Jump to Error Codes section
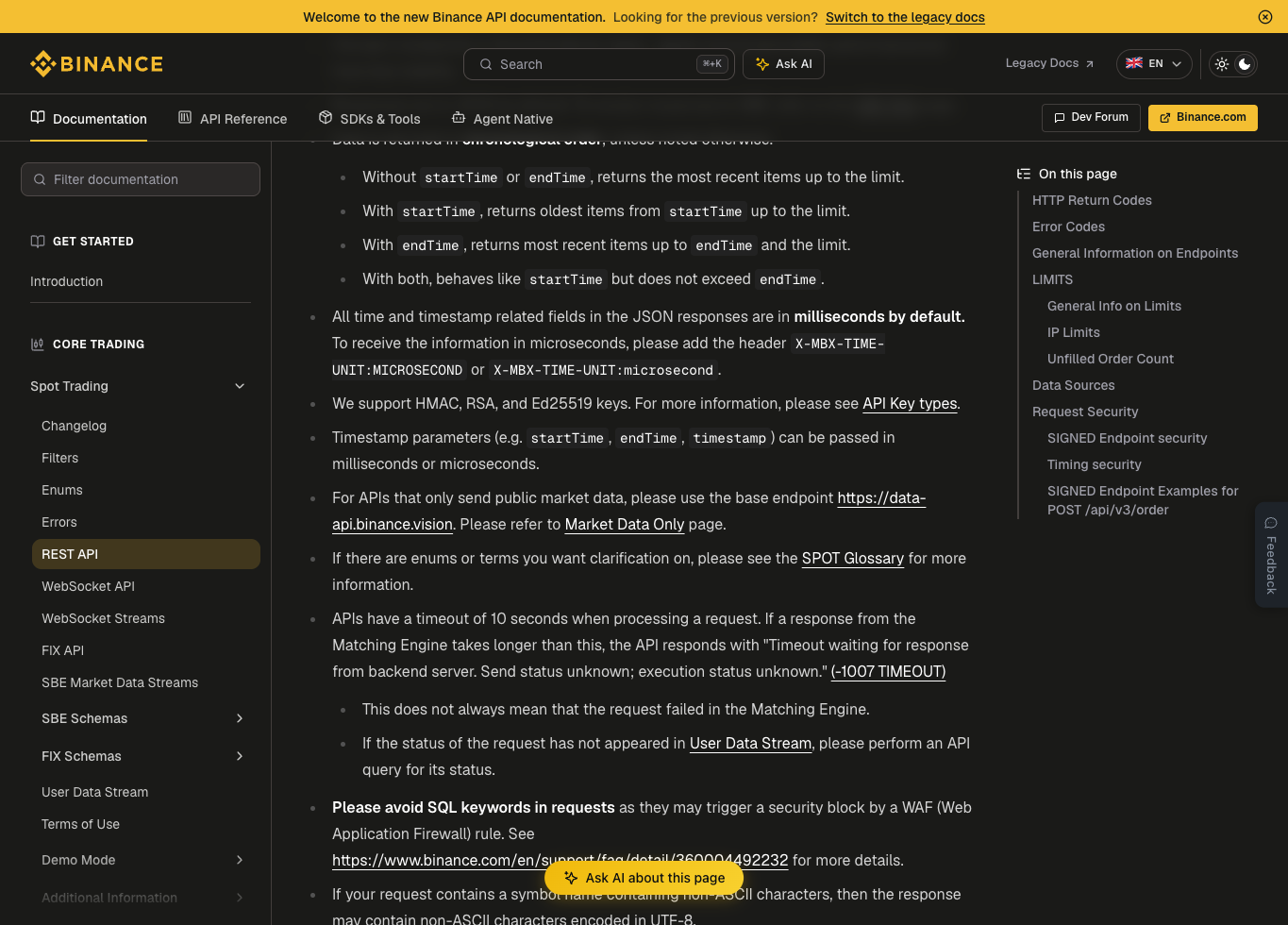The width and height of the screenshot is (1288, 925). (1068, 227)
